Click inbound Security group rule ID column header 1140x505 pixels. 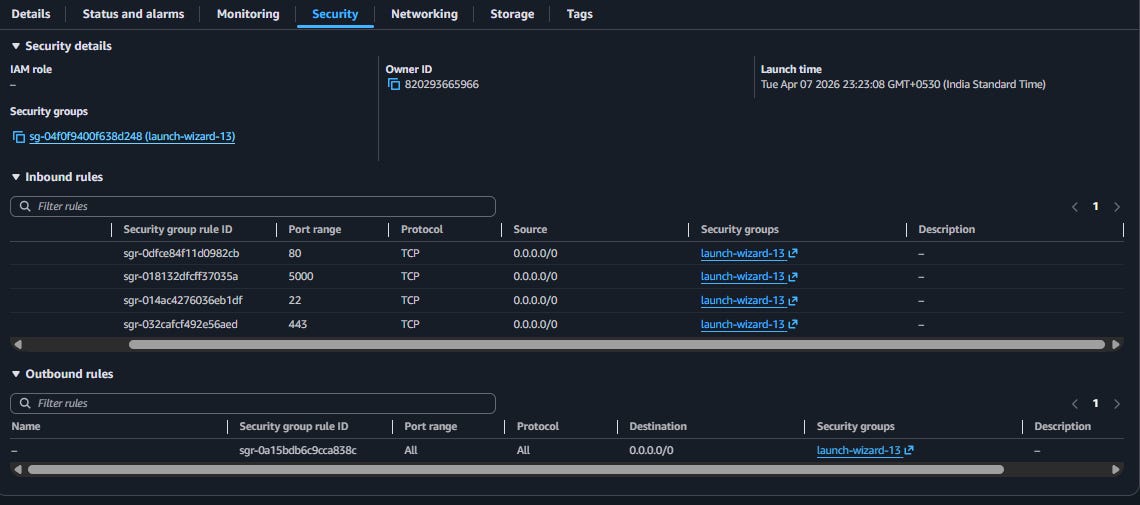pyautogui.click(x=178, y=230)
